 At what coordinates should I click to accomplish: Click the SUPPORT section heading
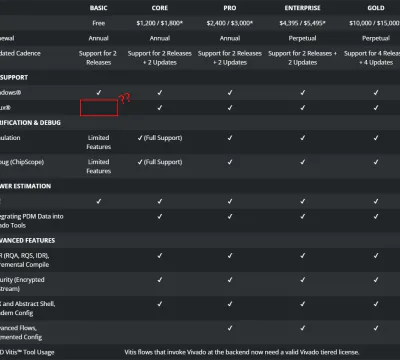point(14,77)
